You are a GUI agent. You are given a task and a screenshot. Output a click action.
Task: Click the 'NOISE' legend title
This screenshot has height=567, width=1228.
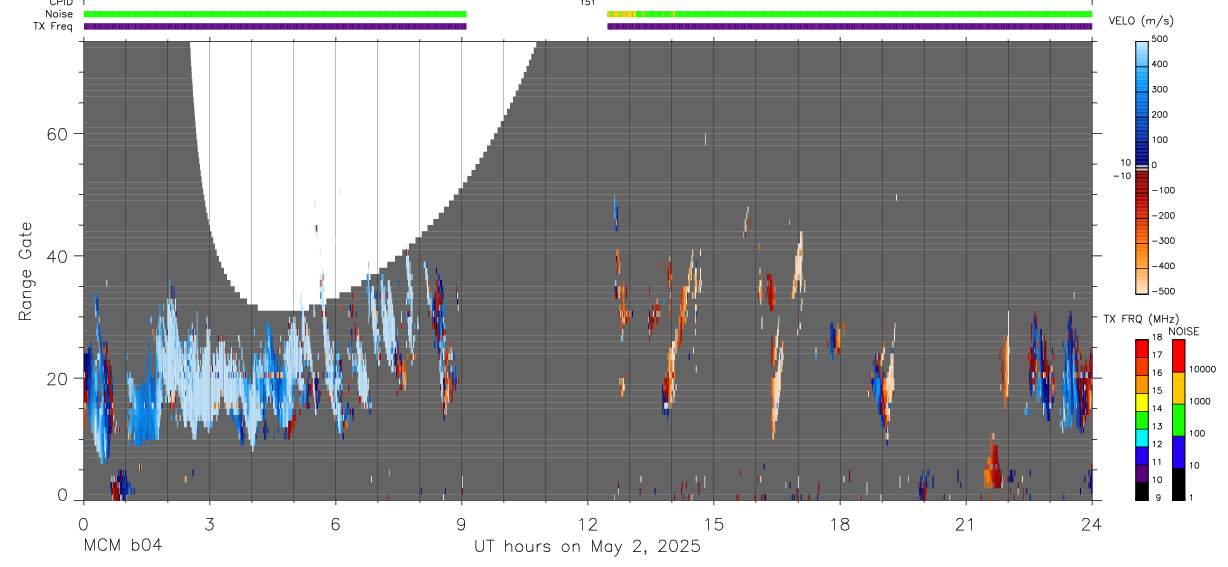[x=1183, y=331]
